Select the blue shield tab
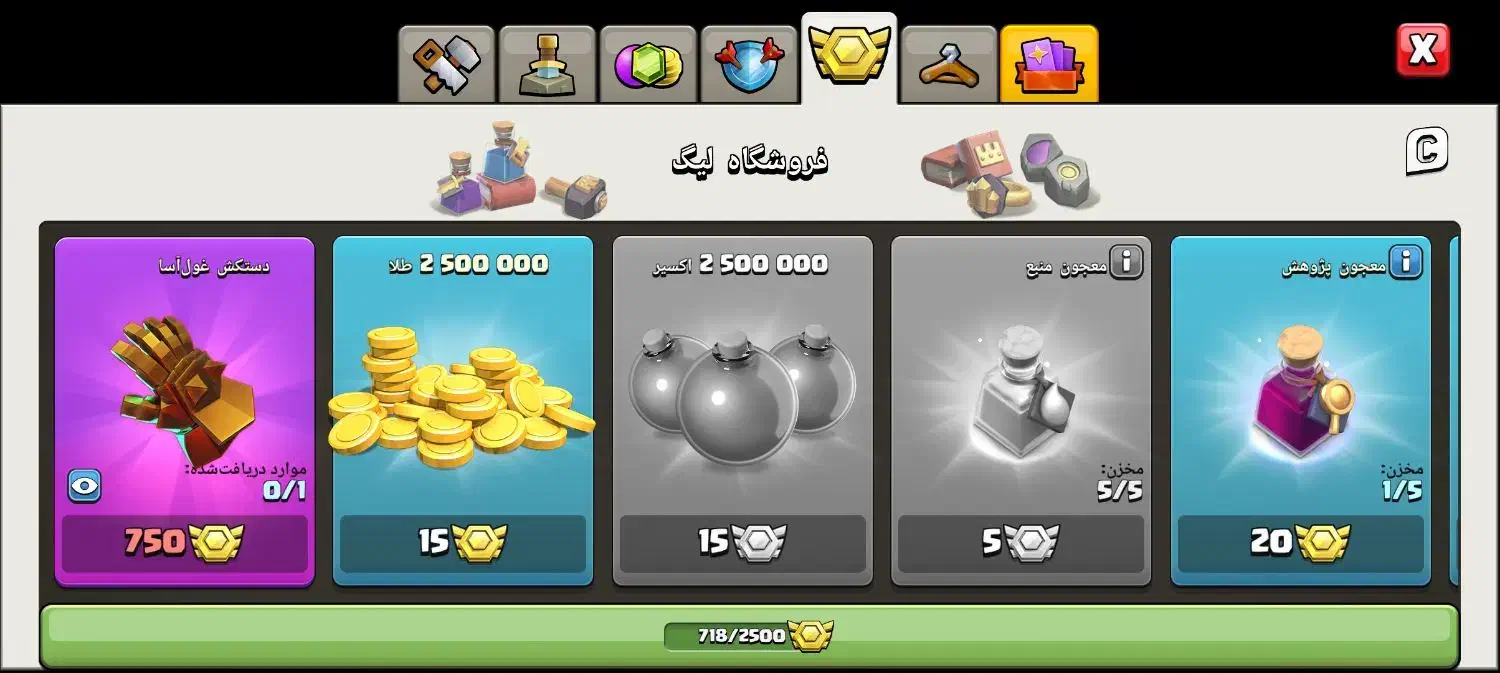 tap(749, 65)
